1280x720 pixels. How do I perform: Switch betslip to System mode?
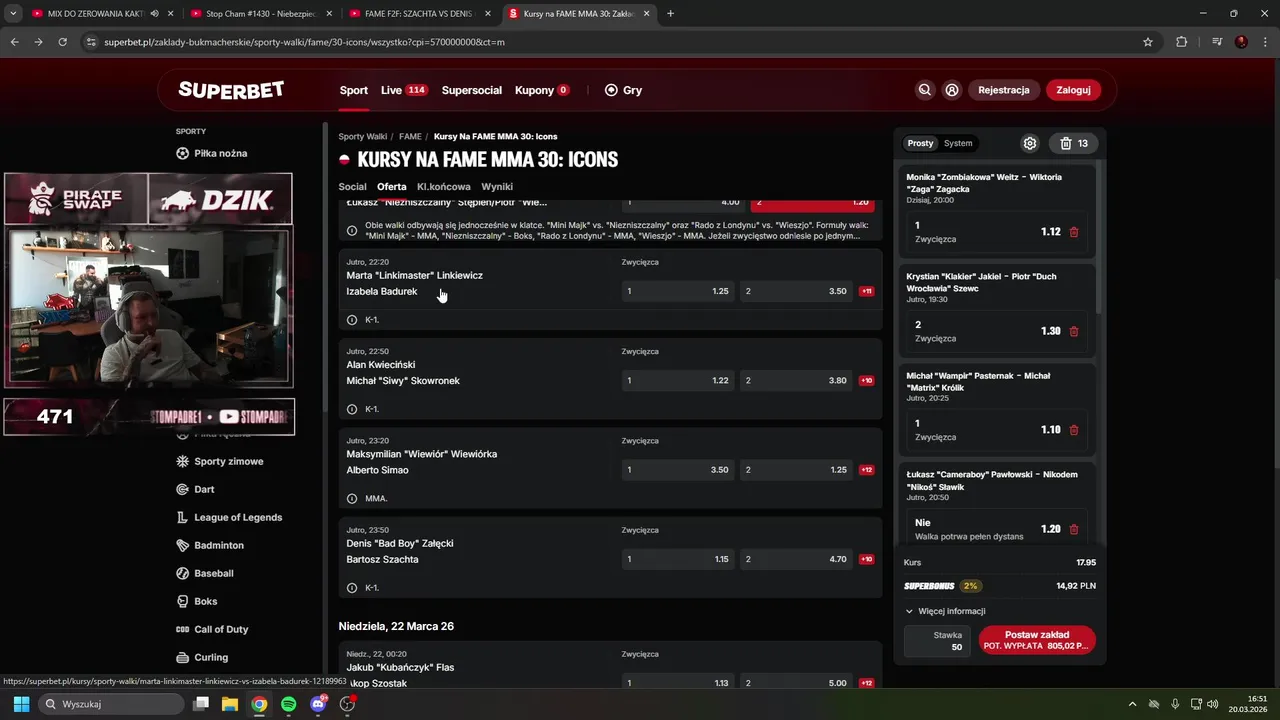(x=958, y=143)
